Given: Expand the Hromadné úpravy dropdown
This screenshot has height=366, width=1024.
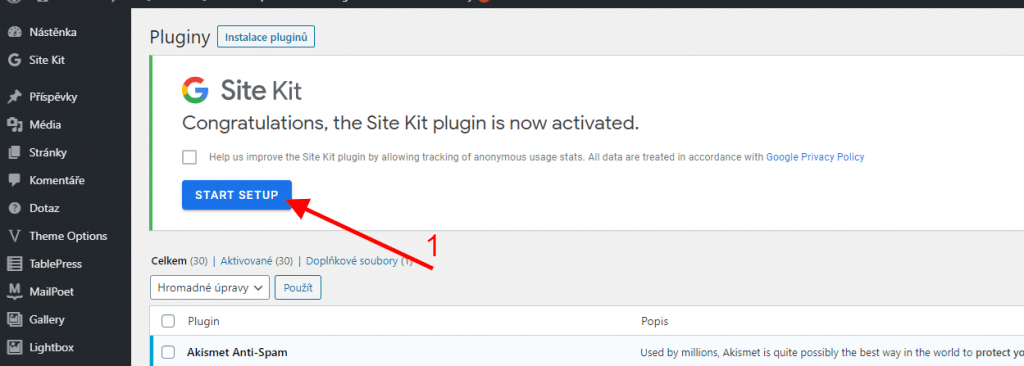Looking at the screenshot, I should click(210, 287).
